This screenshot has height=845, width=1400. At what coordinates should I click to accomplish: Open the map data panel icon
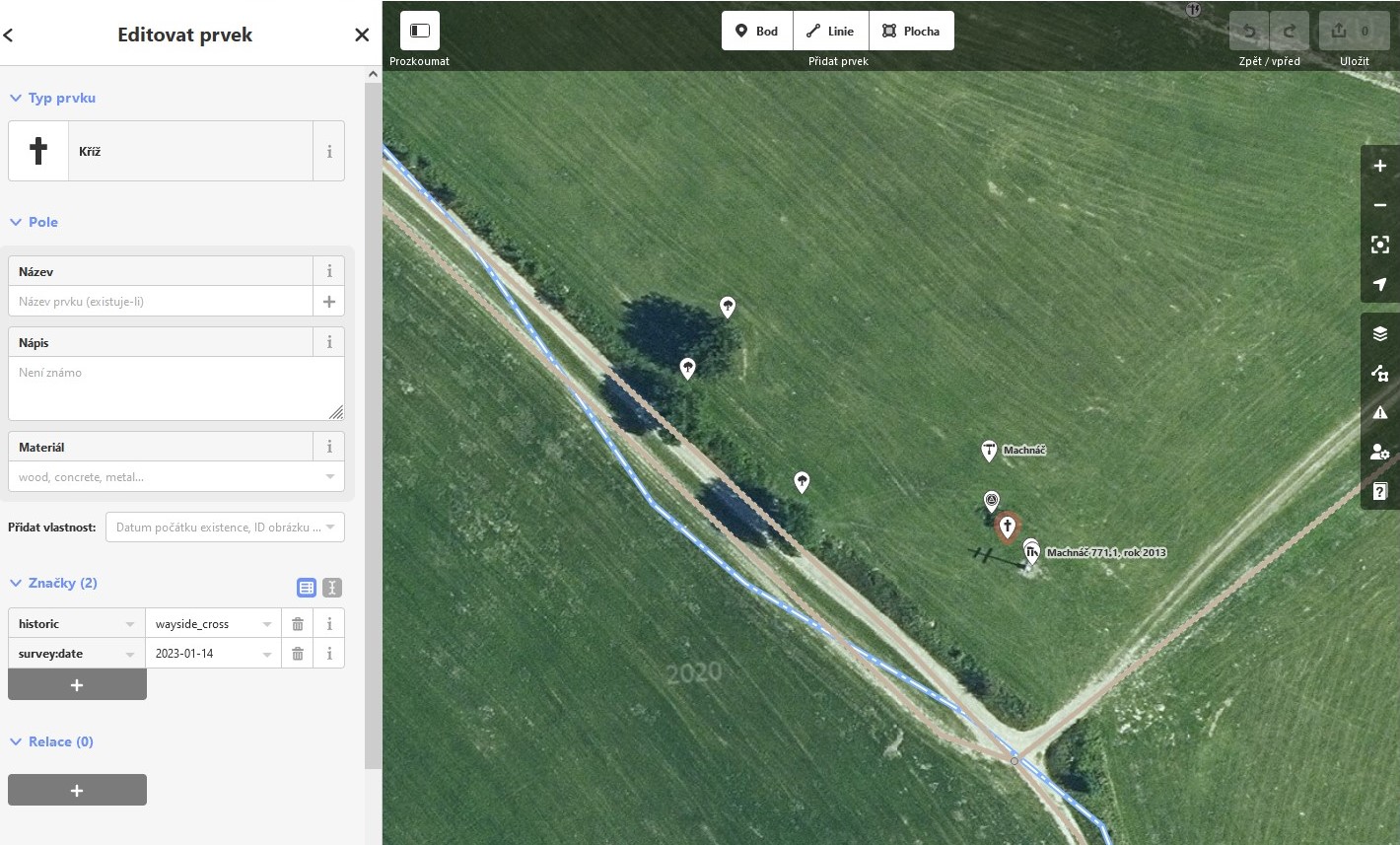(1379, 373)
